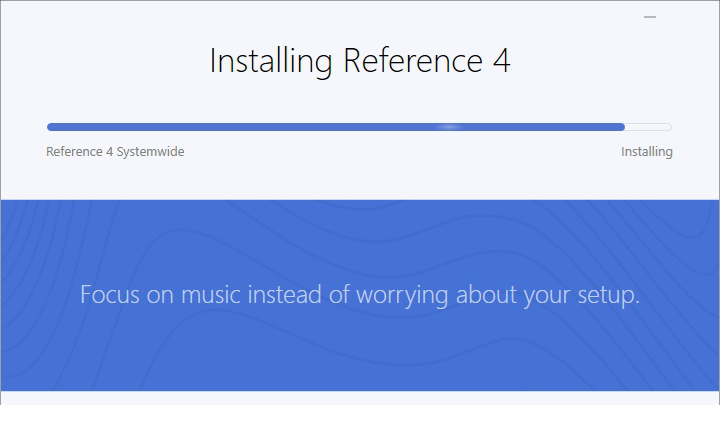Click the word music in the slogan

tap(211, 294)
